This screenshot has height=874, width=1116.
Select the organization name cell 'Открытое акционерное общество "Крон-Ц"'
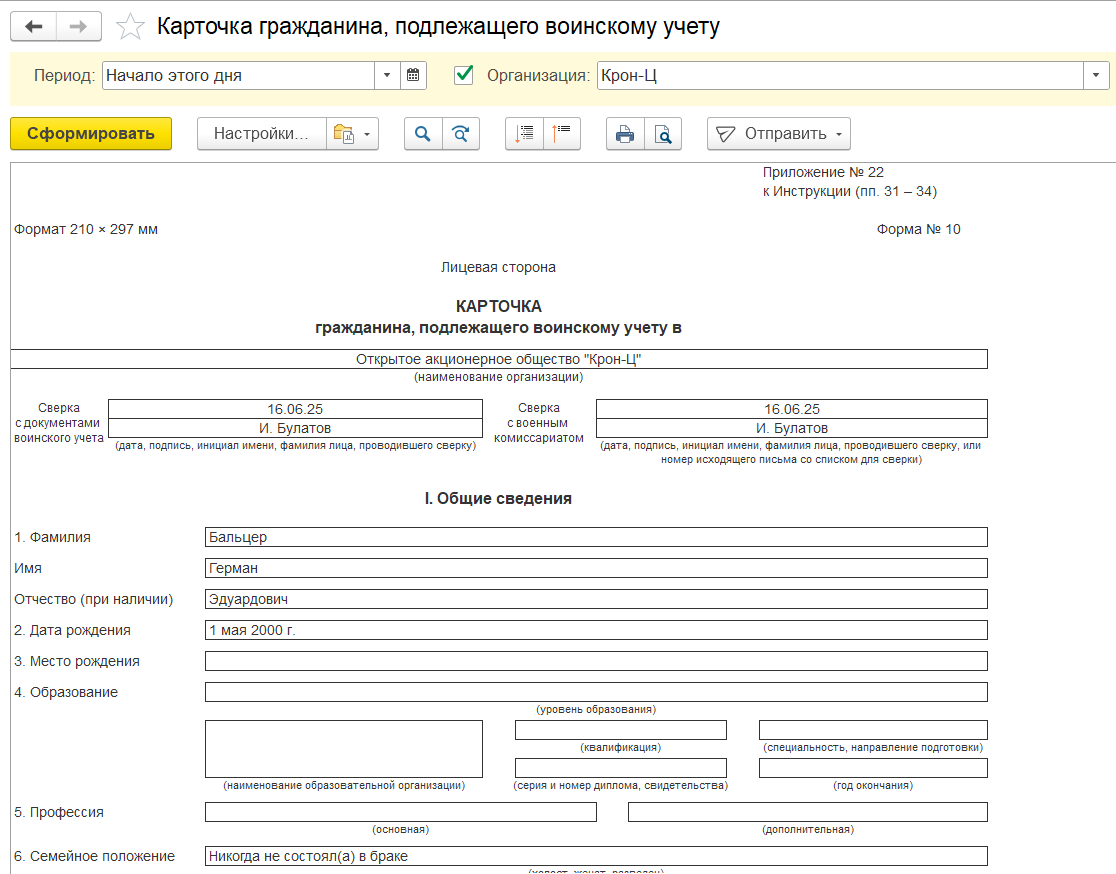(x=499, y=359)
